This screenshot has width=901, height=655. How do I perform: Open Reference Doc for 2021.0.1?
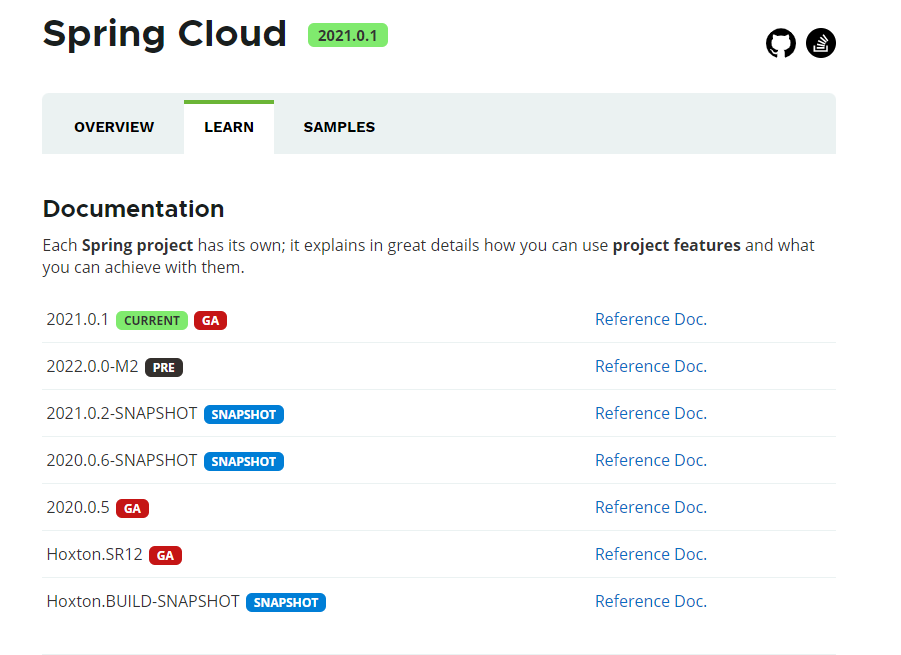point(650,319)
